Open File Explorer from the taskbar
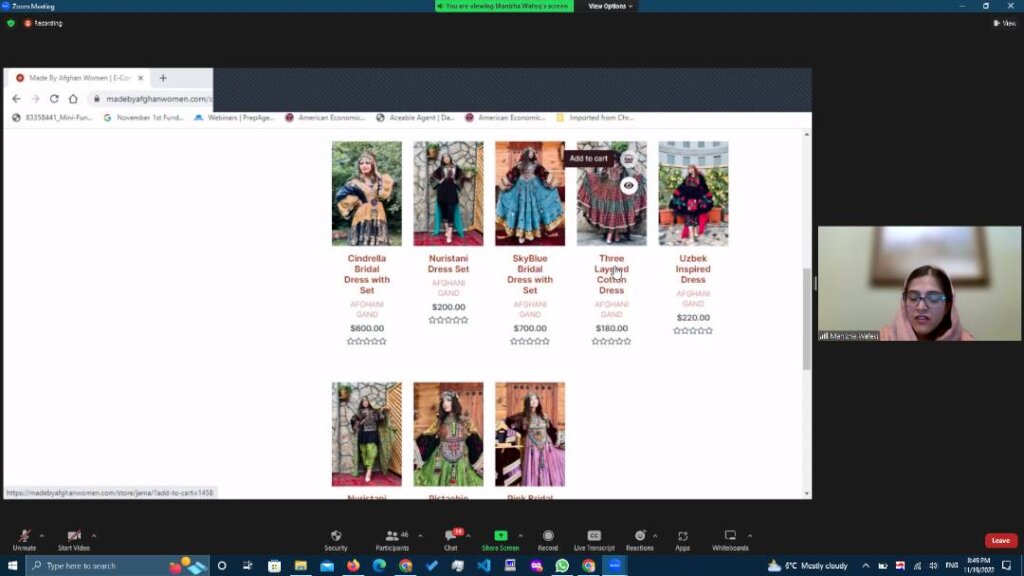Viewport: 1024px width, 576px height. point(300,566)
